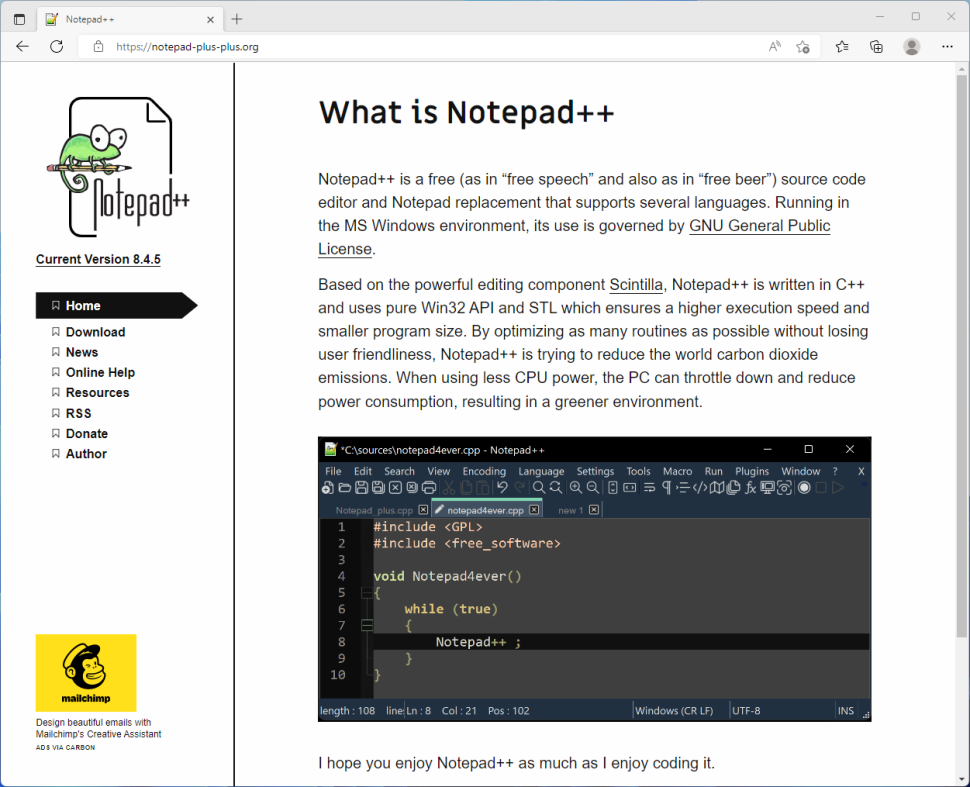The height and width of the screenshot is (787, 970).
Task: Click the Open file toolbar icon
Action: coord(345,488)
